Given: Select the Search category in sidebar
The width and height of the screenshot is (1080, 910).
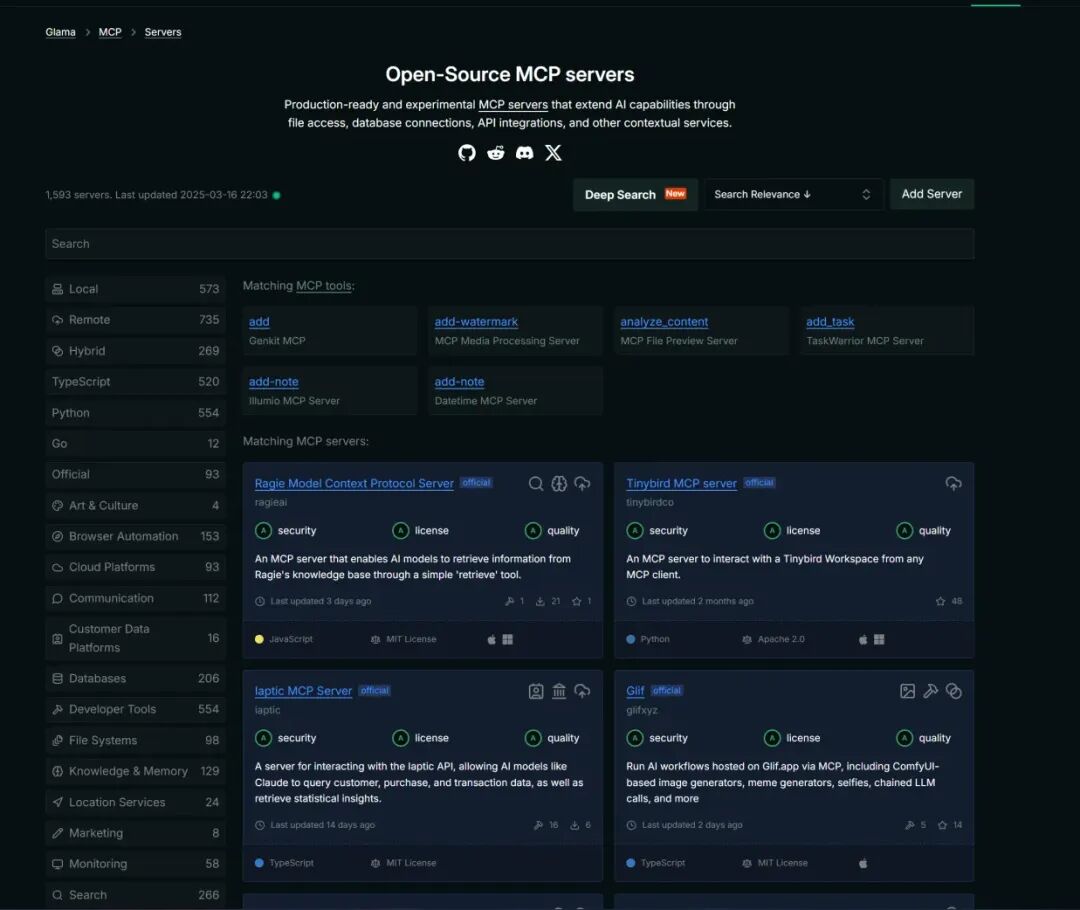Looking at the screenshot, I should pyautogui.click(x=136, y=895).
